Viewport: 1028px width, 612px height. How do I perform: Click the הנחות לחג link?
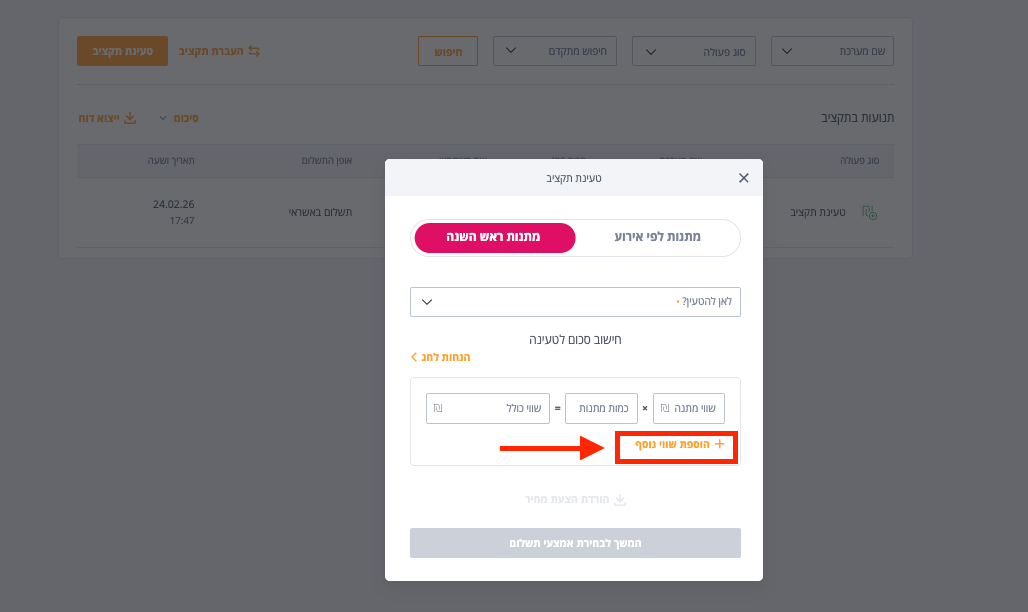pos(441,357)
